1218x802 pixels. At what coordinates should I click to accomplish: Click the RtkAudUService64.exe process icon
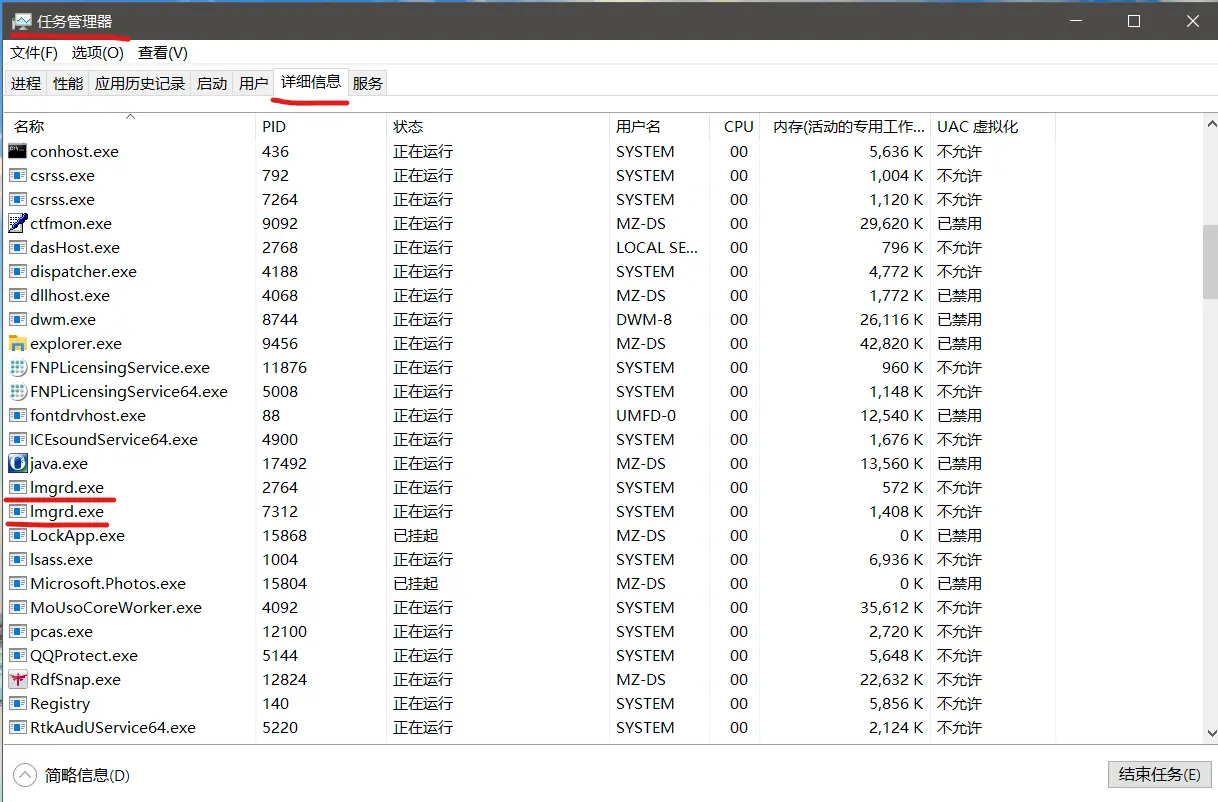[17, 727]
